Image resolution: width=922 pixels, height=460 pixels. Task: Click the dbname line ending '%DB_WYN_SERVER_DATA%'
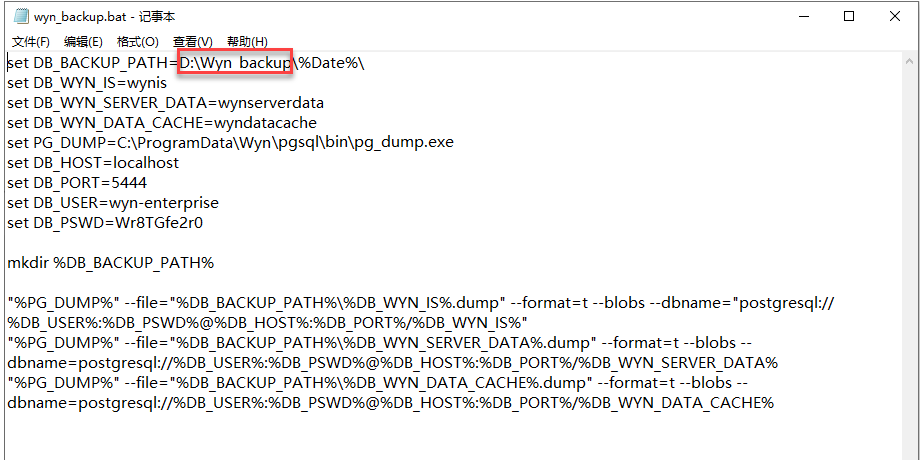392,363
